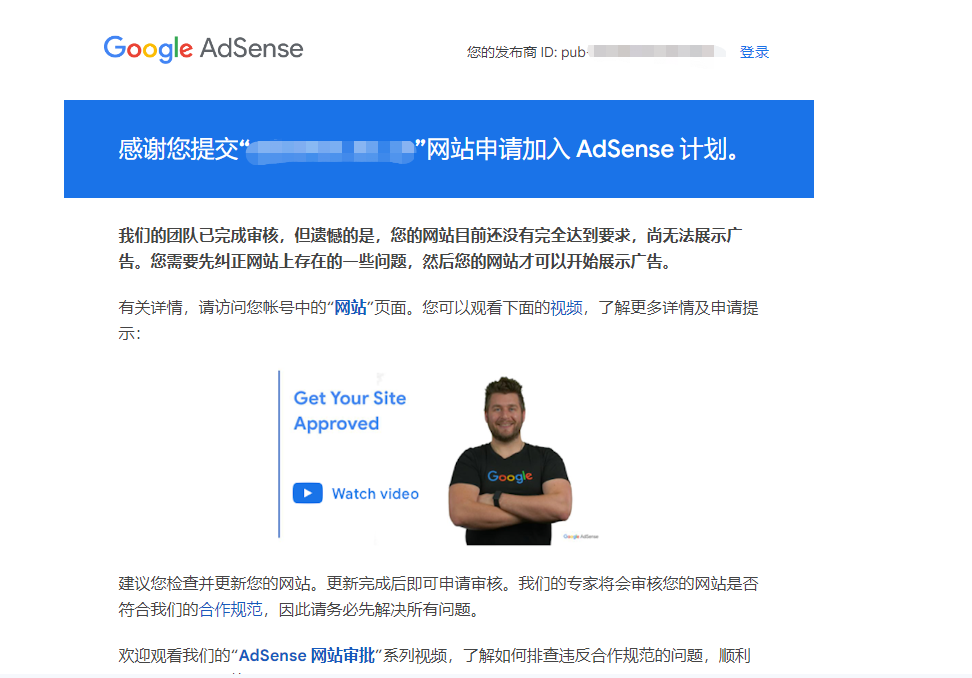
Task: Click the blue banner heading about AdSense 计划
Action: click(428, 149)
